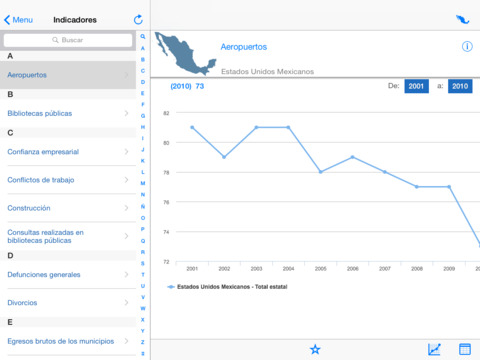This screenshot has width=480, height=360.
Task: Tap the search magnifier in the alphabet index
Action: tap(143, 37)
